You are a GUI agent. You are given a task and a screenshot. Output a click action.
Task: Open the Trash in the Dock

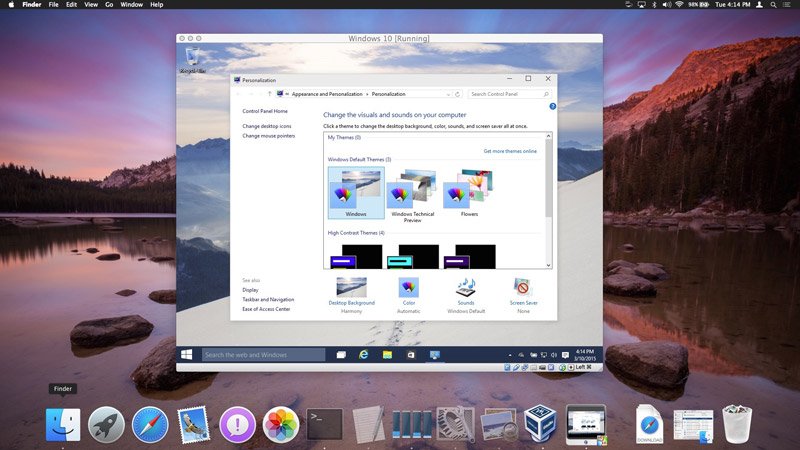point(737,423)
